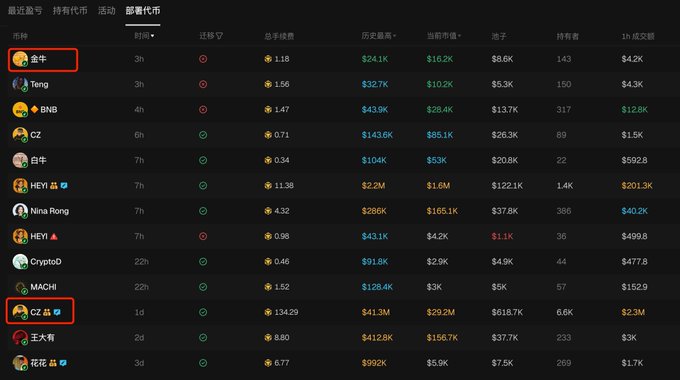This screenshot has width=680, height=380.
Task: Click the 1d CZ token avatar
Action: coord(20,312)
